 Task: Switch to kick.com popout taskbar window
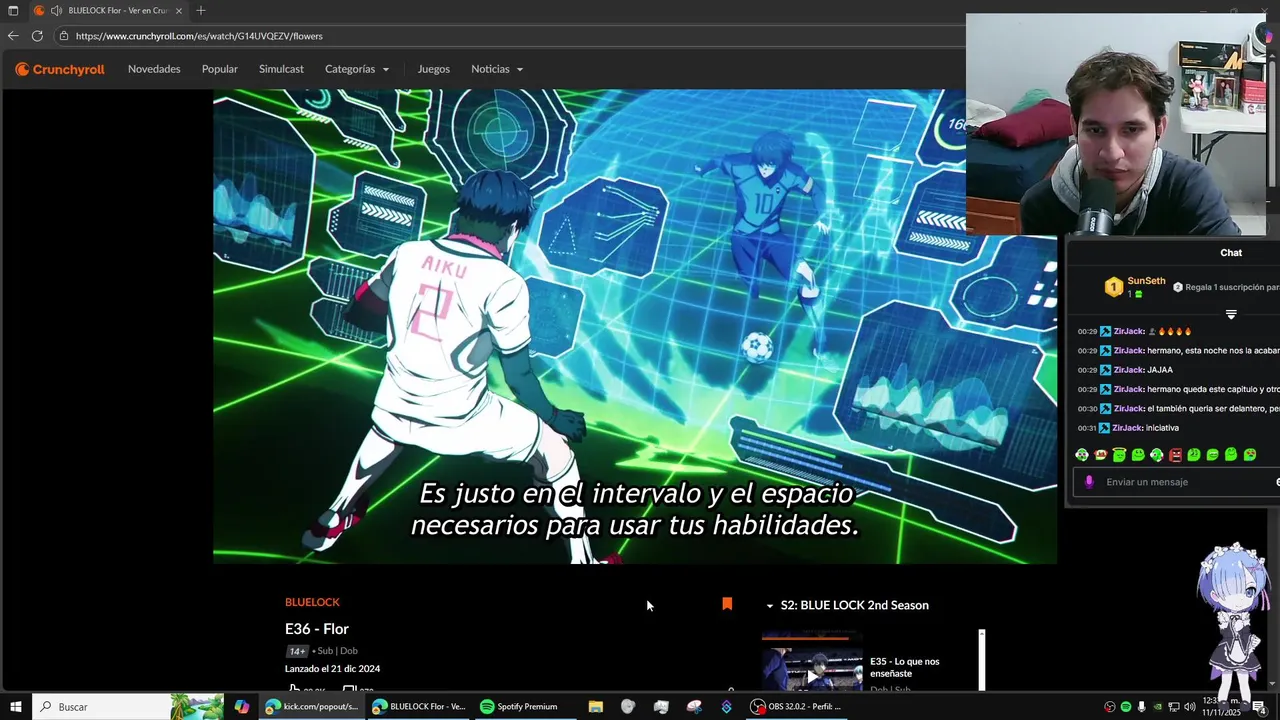312,707
